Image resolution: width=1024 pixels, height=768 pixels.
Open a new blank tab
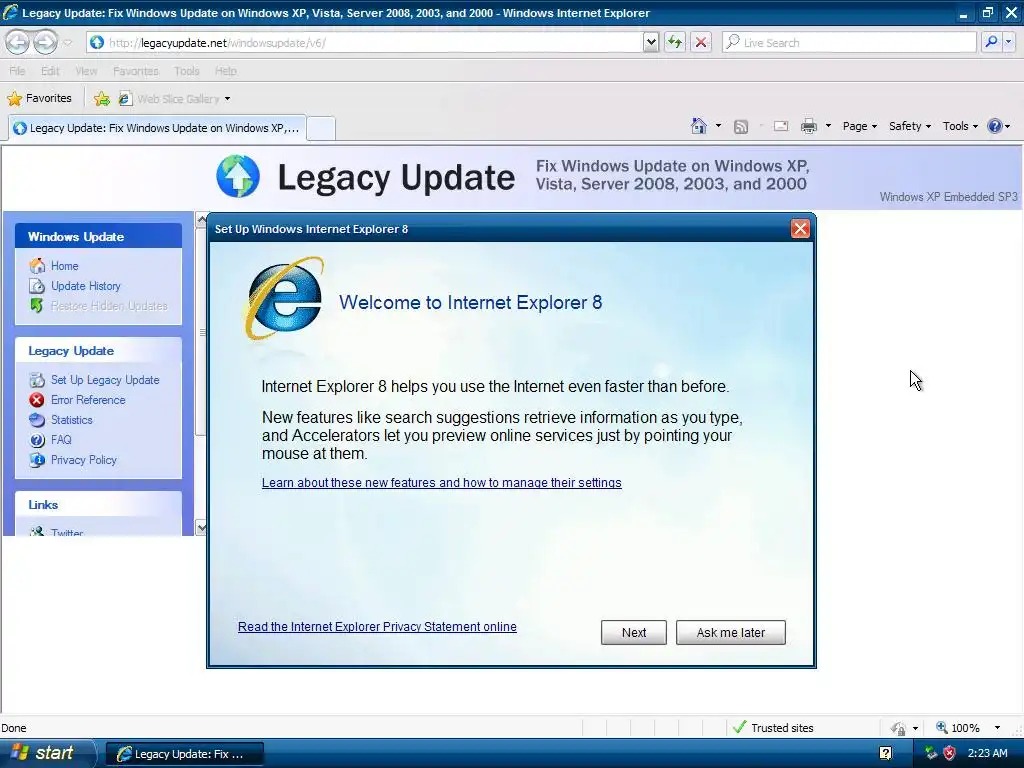(x=321, y=128)
